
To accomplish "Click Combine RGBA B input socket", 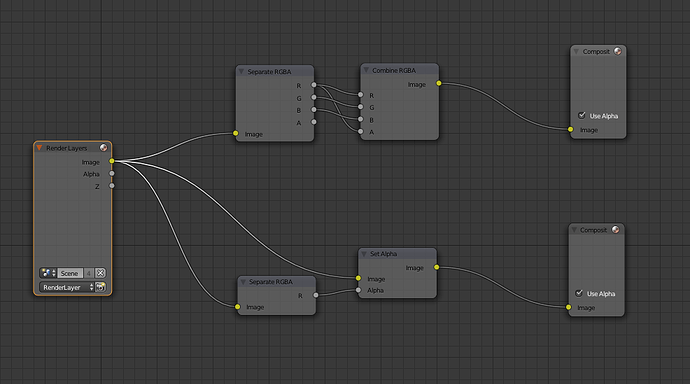I will [361, 119].
